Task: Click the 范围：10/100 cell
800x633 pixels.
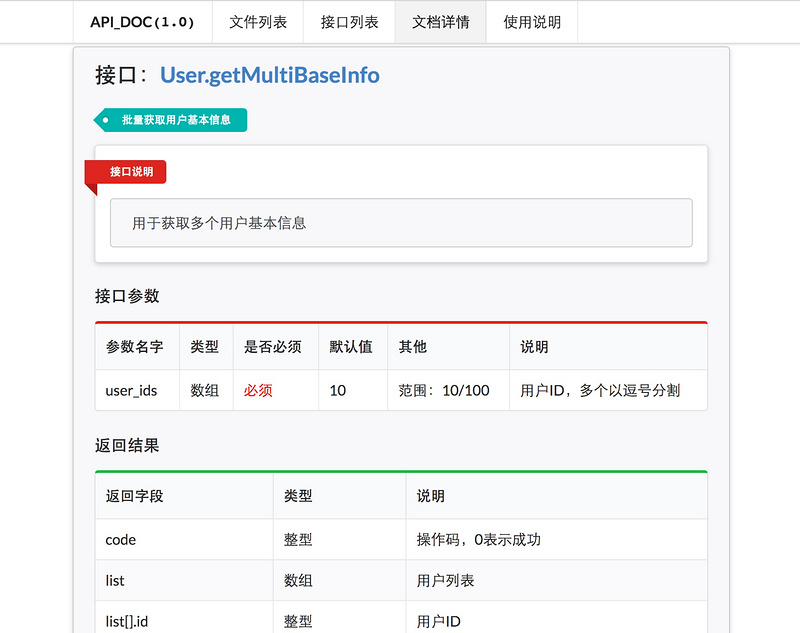Action: [443, 390]
